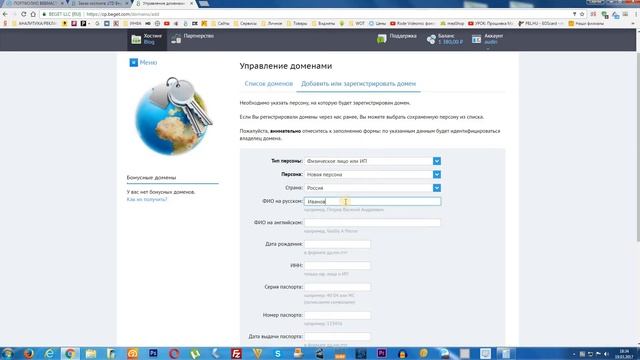Screen dimensions: 640x360
Task: Focus the Дата выдачи паспорта field
Action: 337,337
